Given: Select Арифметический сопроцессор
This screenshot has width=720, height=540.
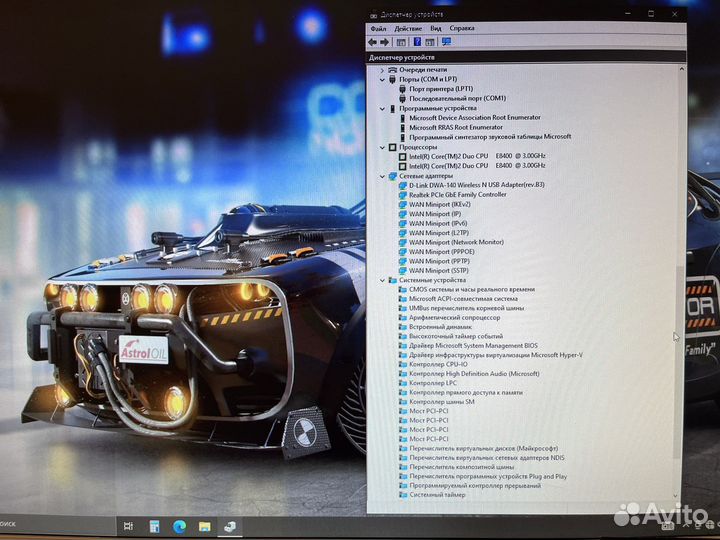Looking at the screenshot, I should [x=455, y=317].
